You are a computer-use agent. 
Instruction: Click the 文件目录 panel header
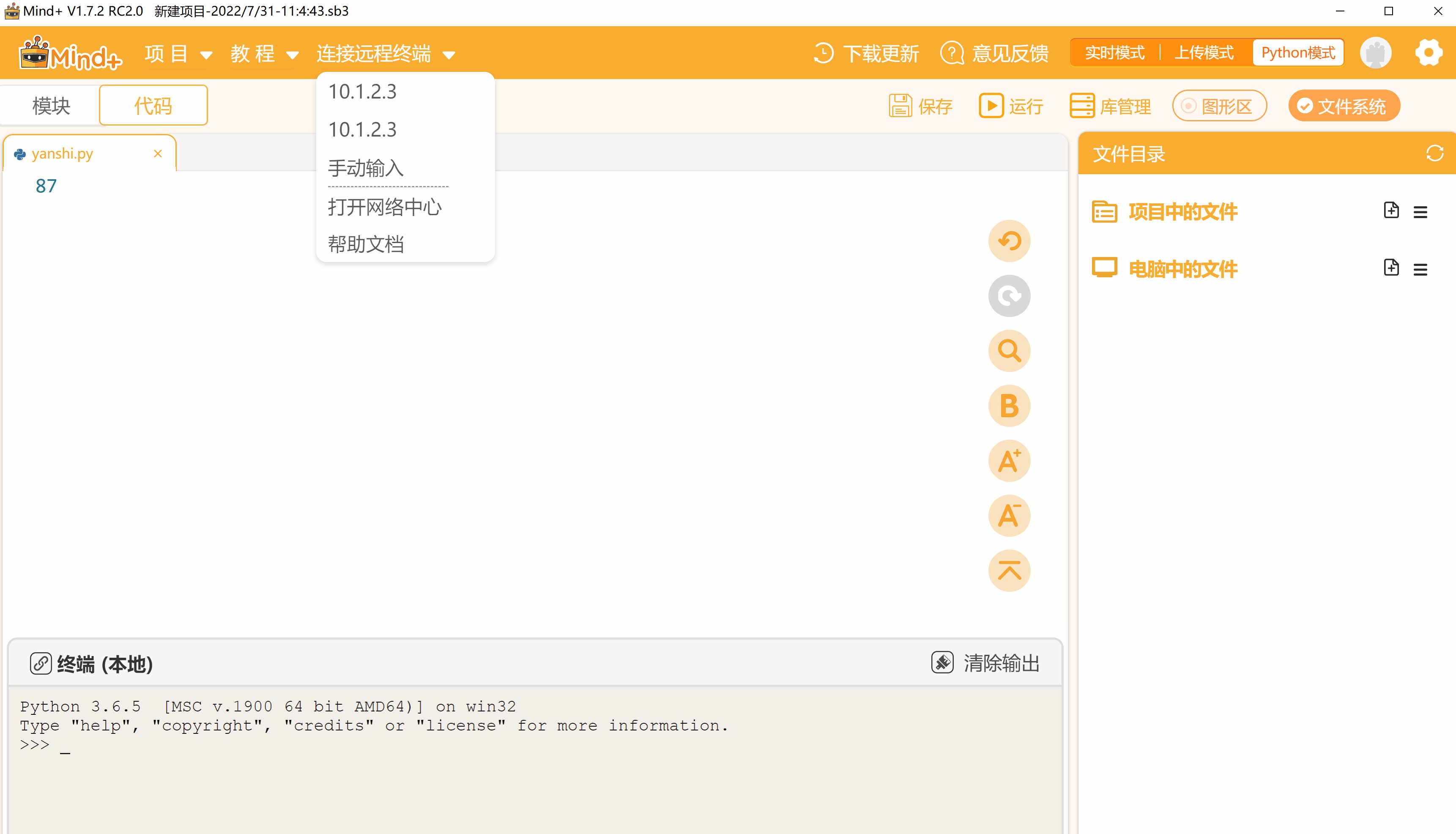pos(1267,153)
